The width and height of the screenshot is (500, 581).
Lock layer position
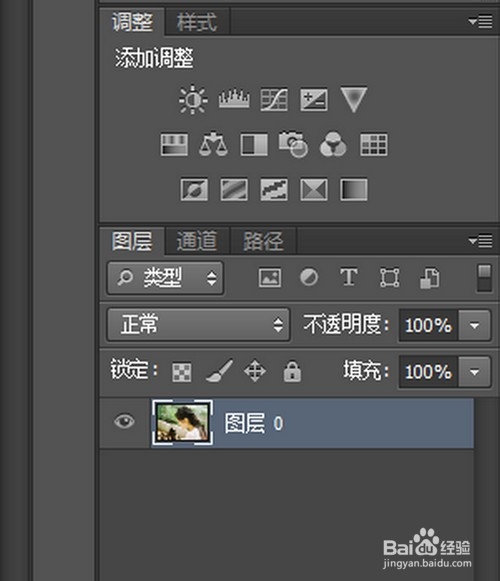click(255, 371)
